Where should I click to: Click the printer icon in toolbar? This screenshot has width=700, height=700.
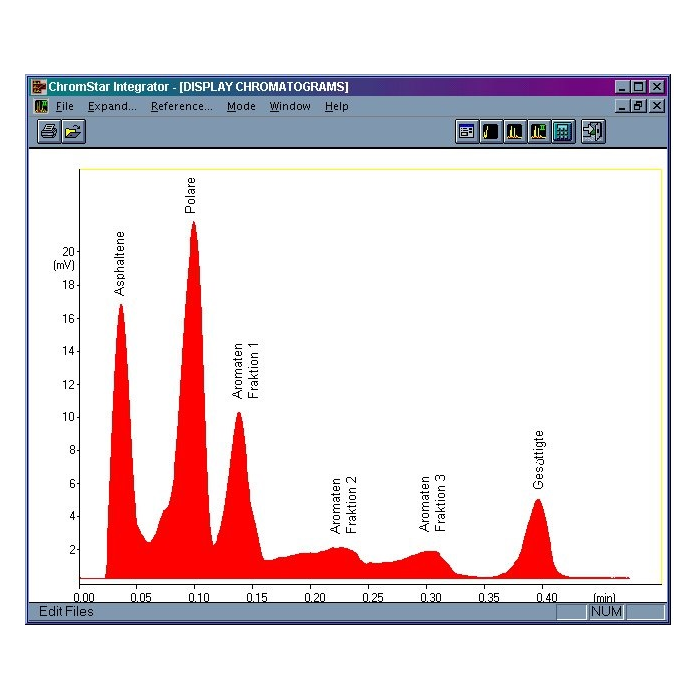click(x=48, y=131)
